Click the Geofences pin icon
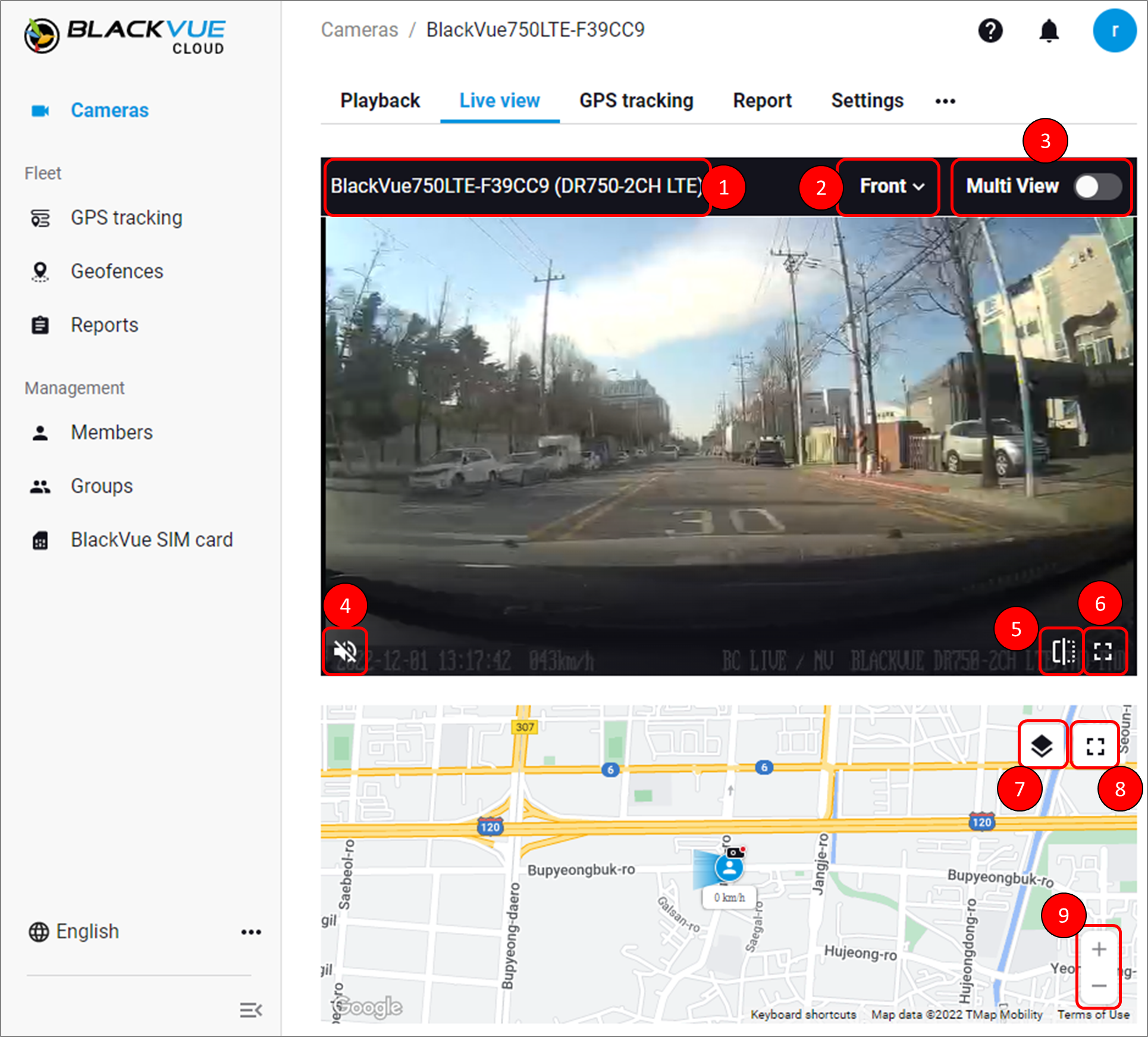 pos(40,272)
